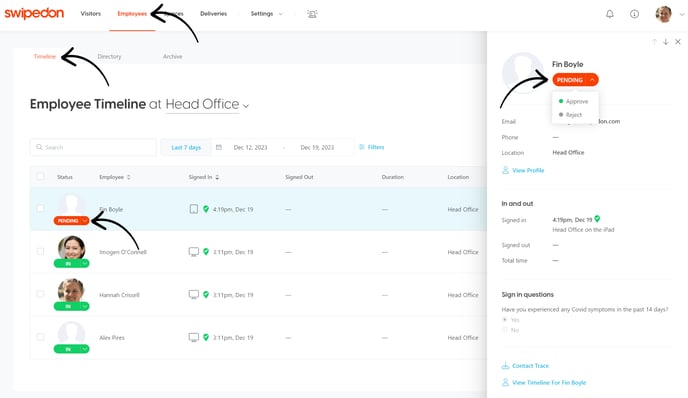Open the Filters option

click(371, 147)
